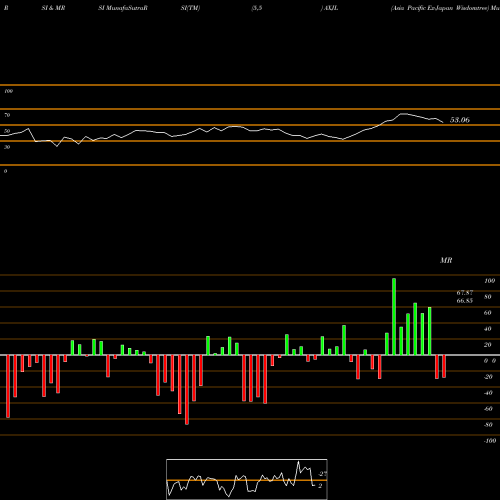Click the MR axis label -100
500x500 pixels.
coord(490,441)
